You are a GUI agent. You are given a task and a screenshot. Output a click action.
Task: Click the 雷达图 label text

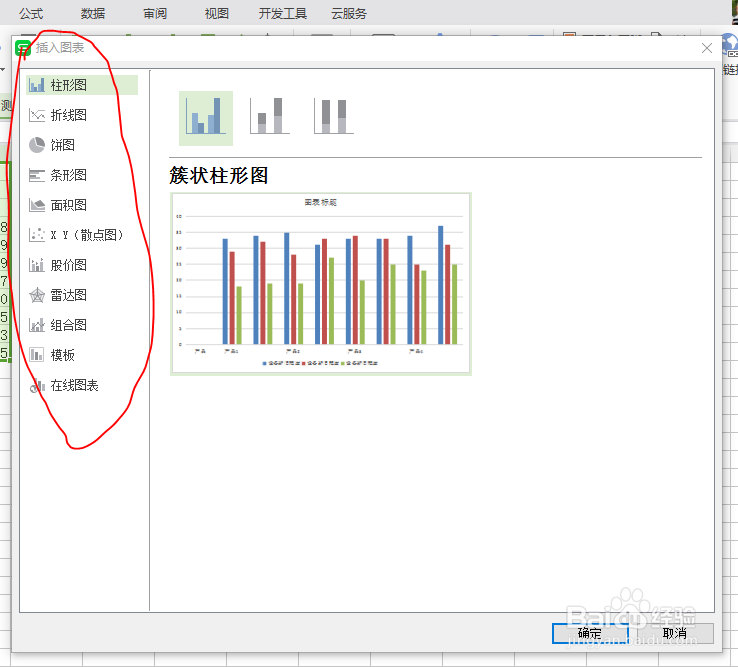69,295
